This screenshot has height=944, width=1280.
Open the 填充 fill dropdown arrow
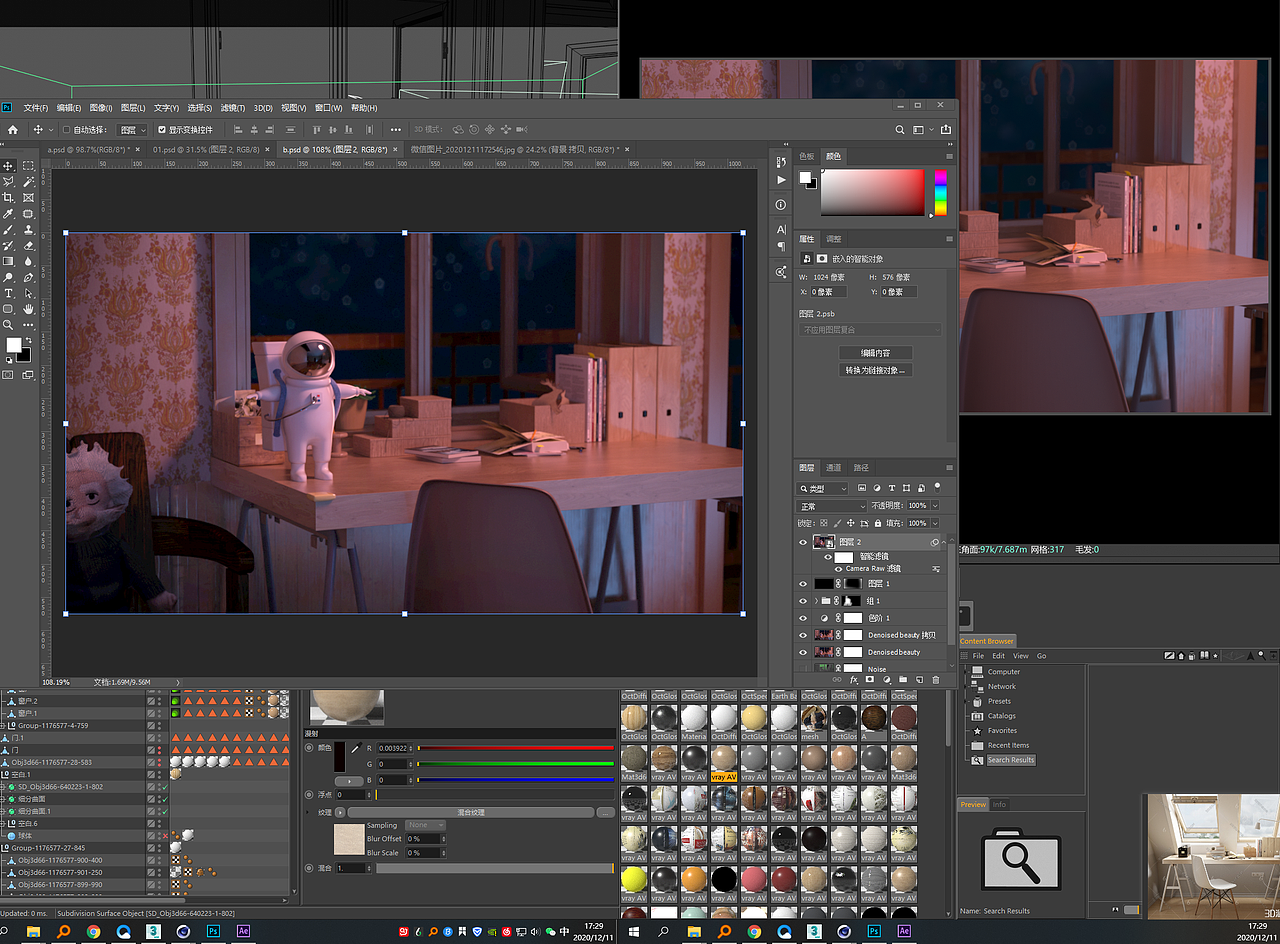935,523
